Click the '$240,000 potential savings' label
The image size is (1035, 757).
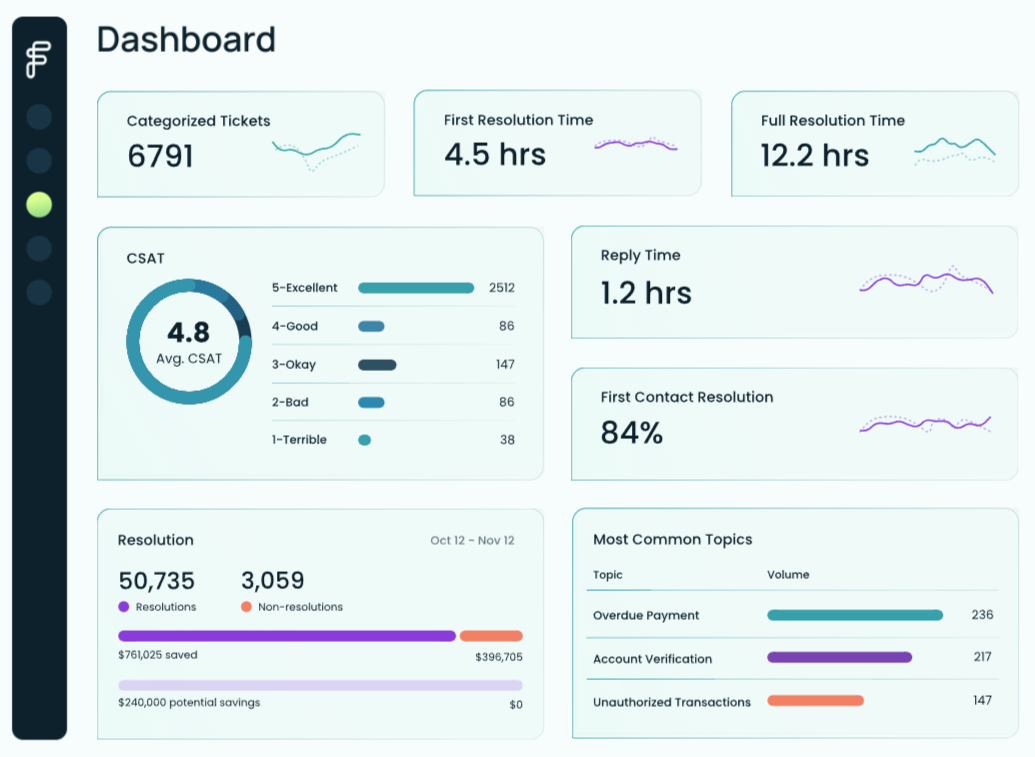[189, 703]
